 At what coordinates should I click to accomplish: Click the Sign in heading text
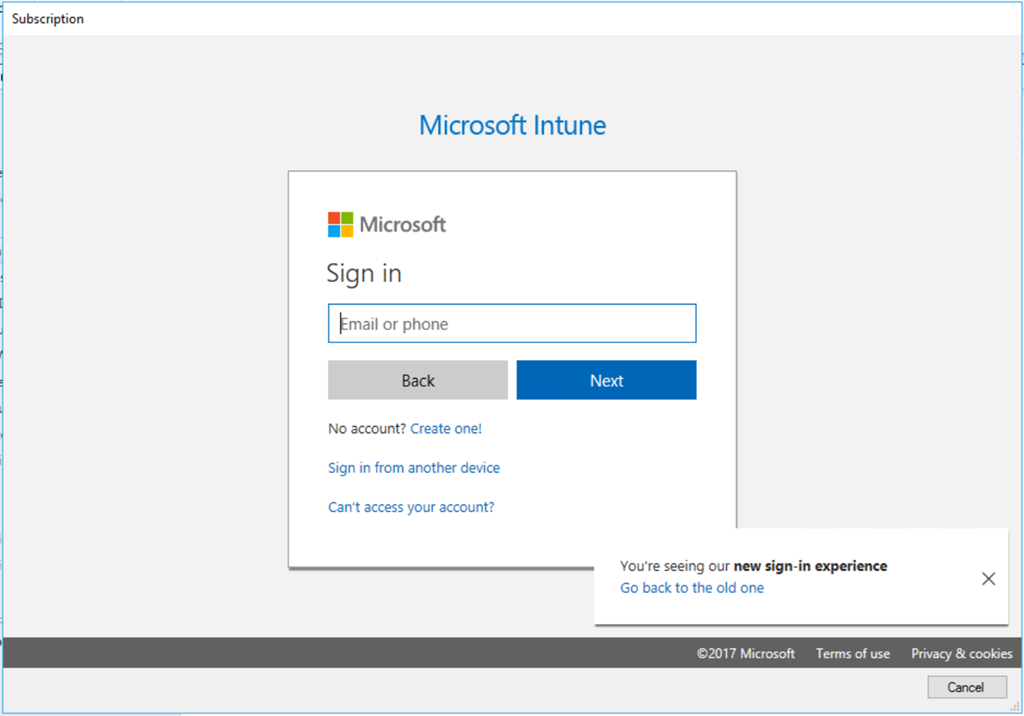364,273
